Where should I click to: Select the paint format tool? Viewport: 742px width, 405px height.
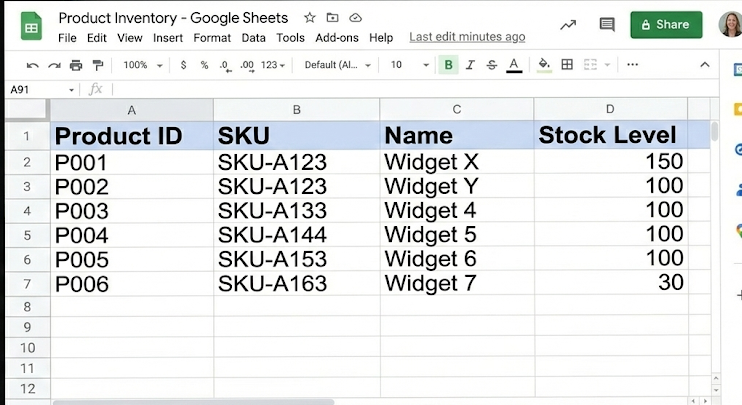pos(98,65)
